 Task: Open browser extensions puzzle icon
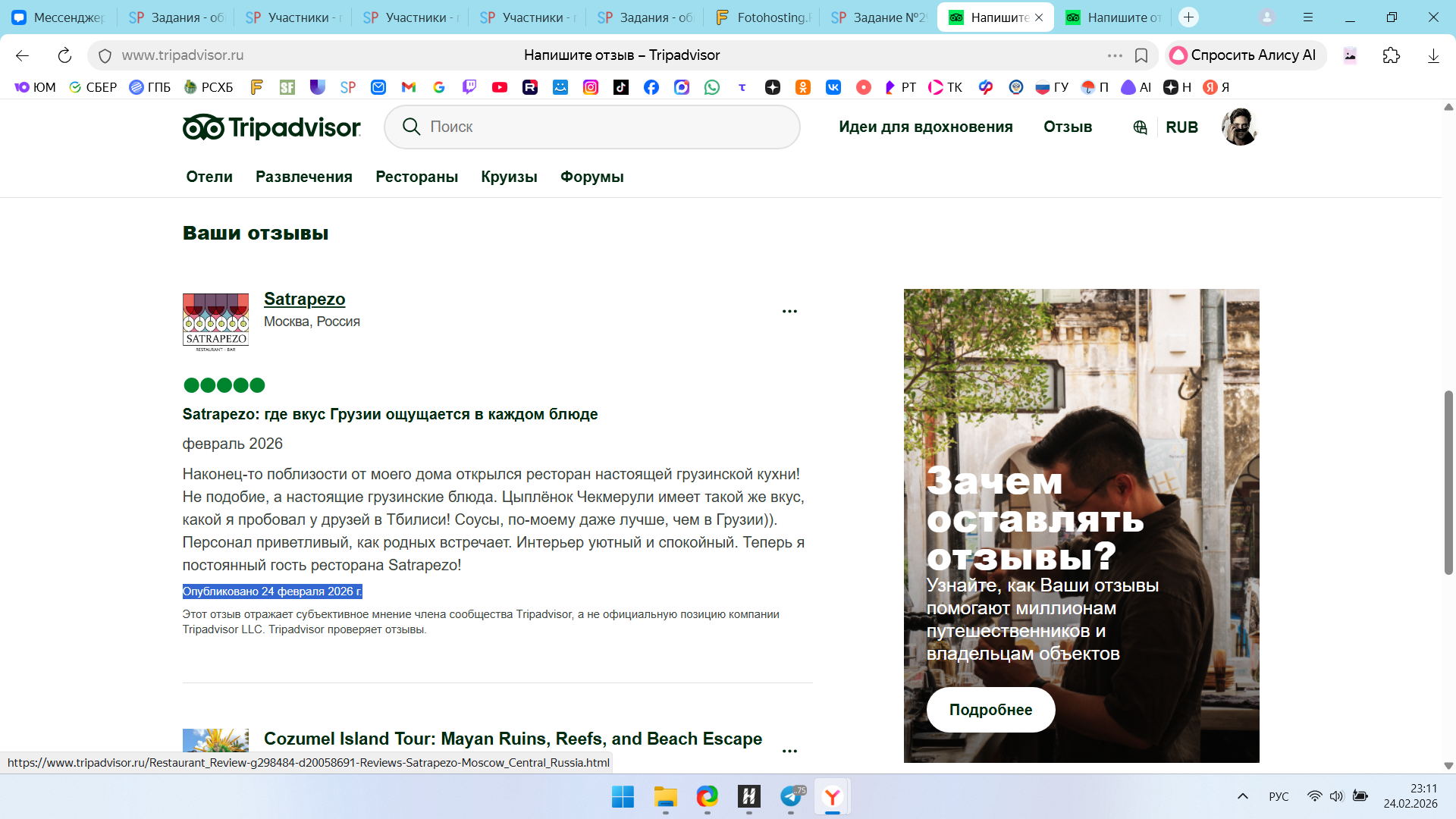(x=1392, y=55)
